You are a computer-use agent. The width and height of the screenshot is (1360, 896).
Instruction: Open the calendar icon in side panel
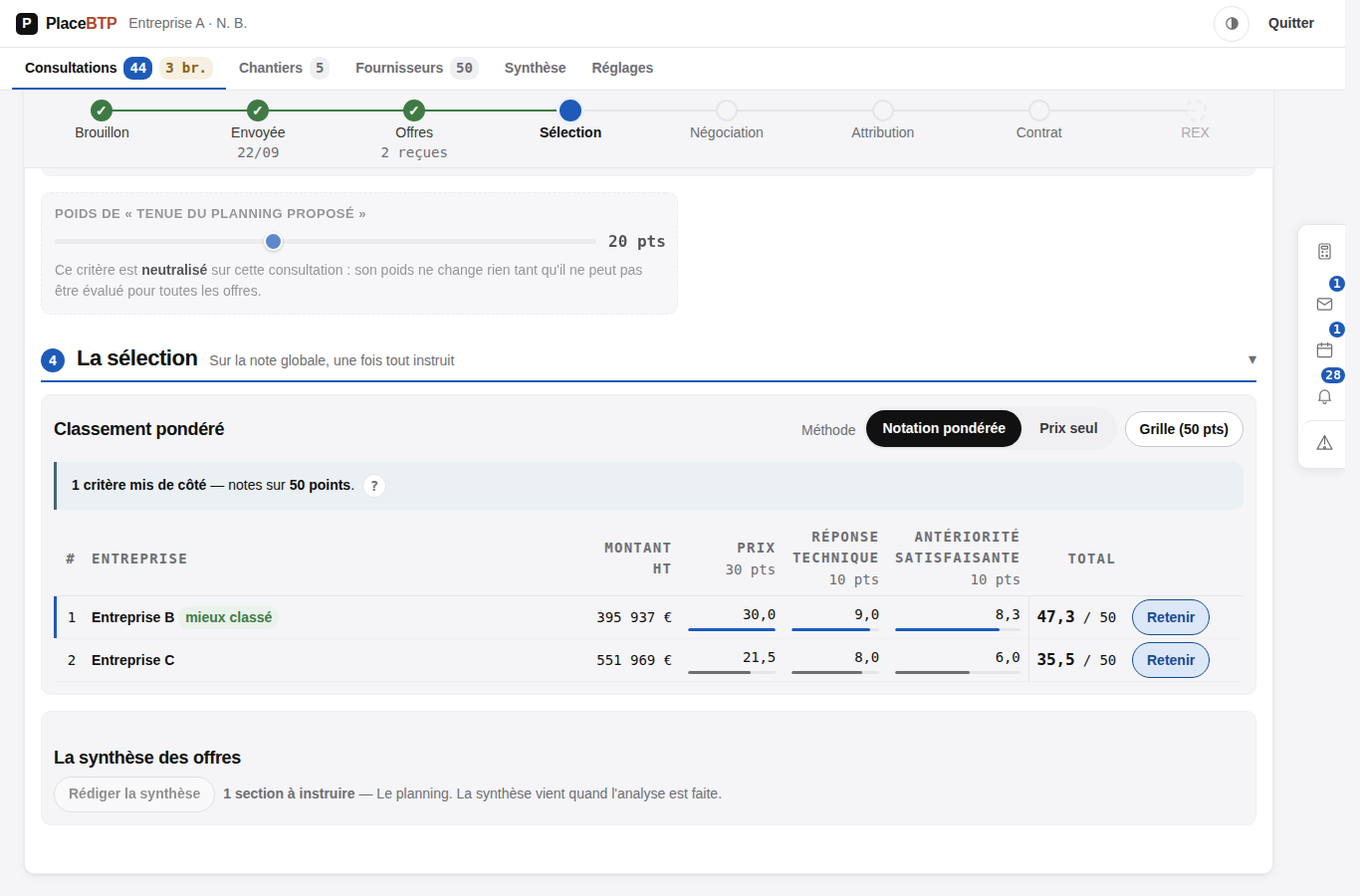[x=1324, y=349]
